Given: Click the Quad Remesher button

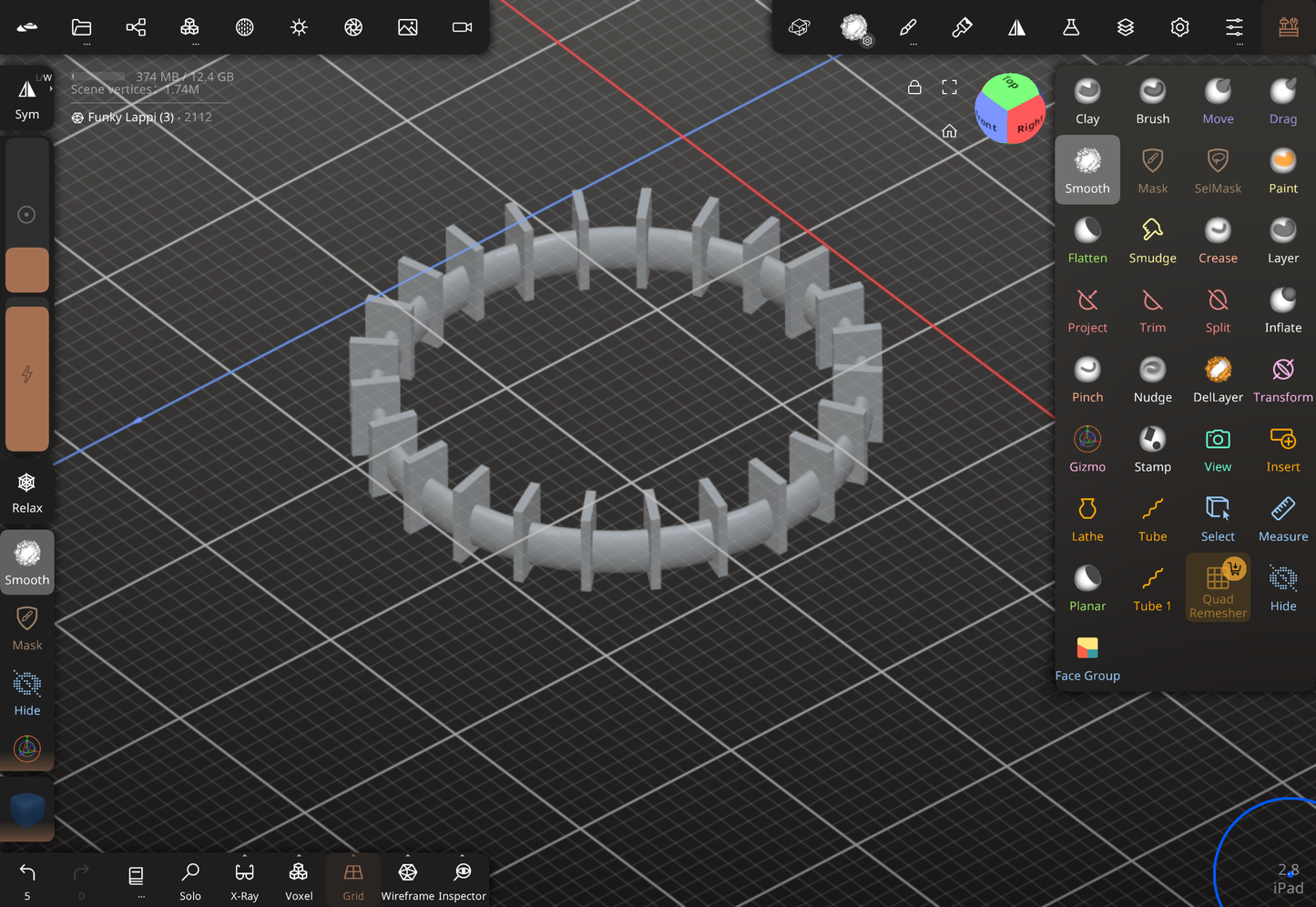Looking at the screenshot, I should pos(1218,587).
